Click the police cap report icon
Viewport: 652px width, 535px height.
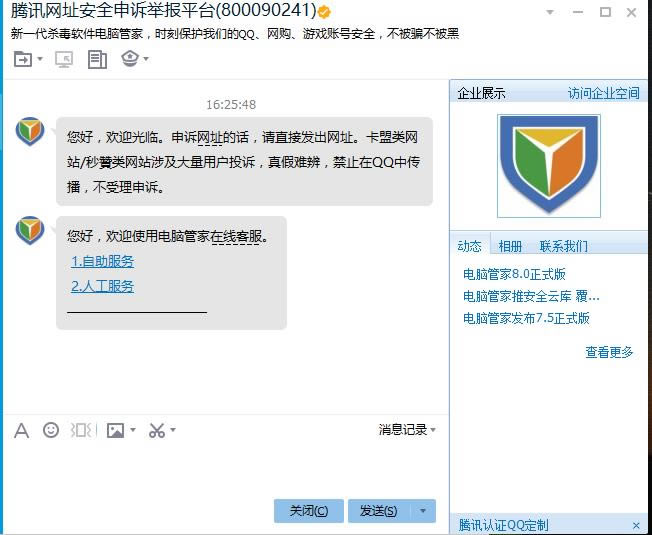130,59
